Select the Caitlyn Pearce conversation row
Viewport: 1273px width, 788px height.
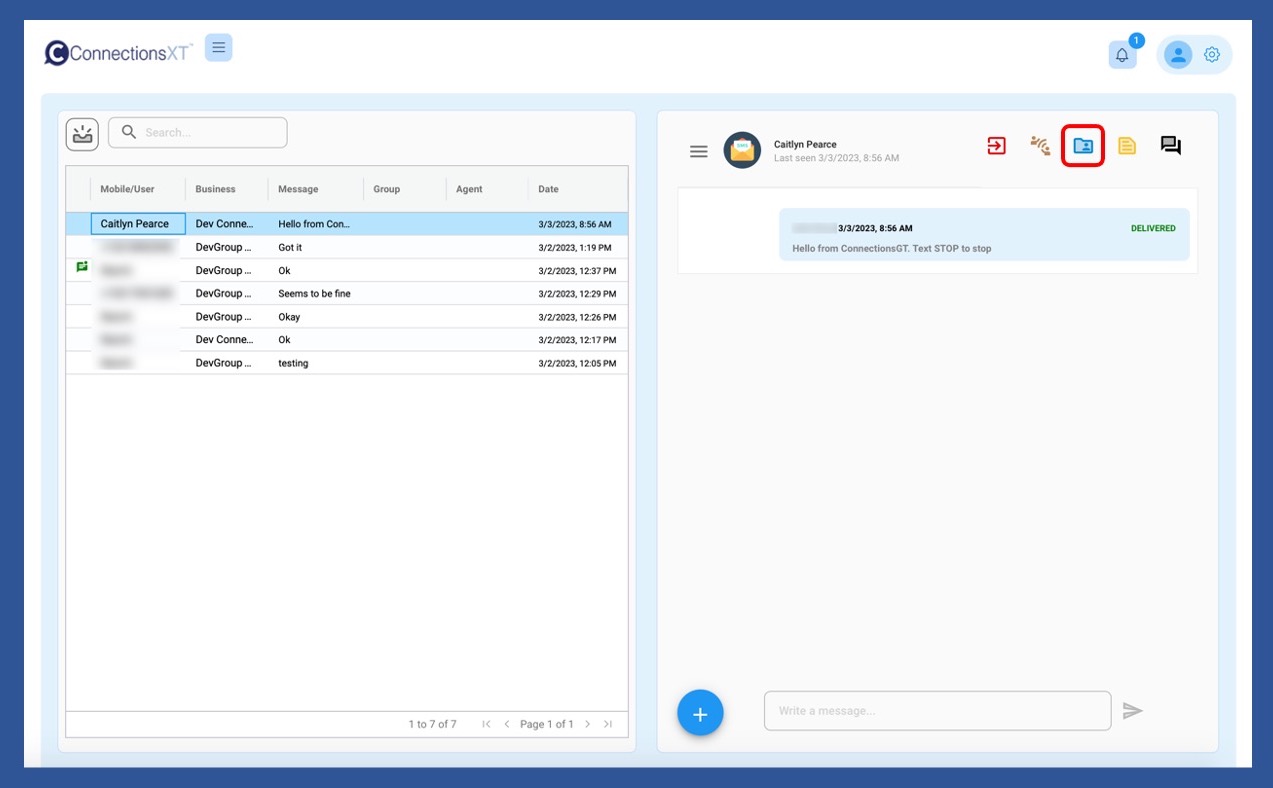[135, 224]
